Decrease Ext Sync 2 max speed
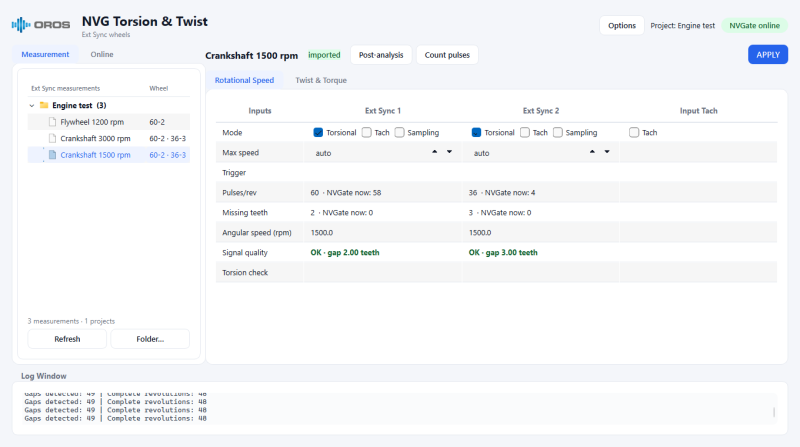 point(607,152)
